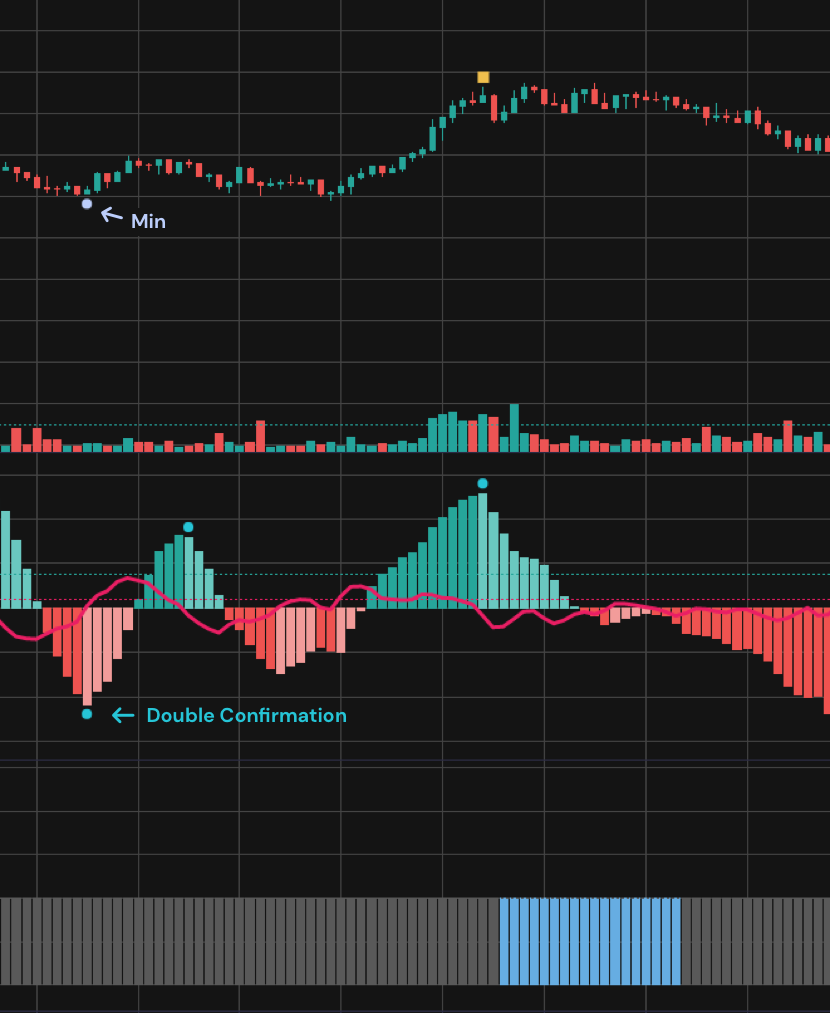830x1014 pixels.
Task: Select the "Double Confirmation" text label
Action: pyautogui.click(x=246, y=715)
